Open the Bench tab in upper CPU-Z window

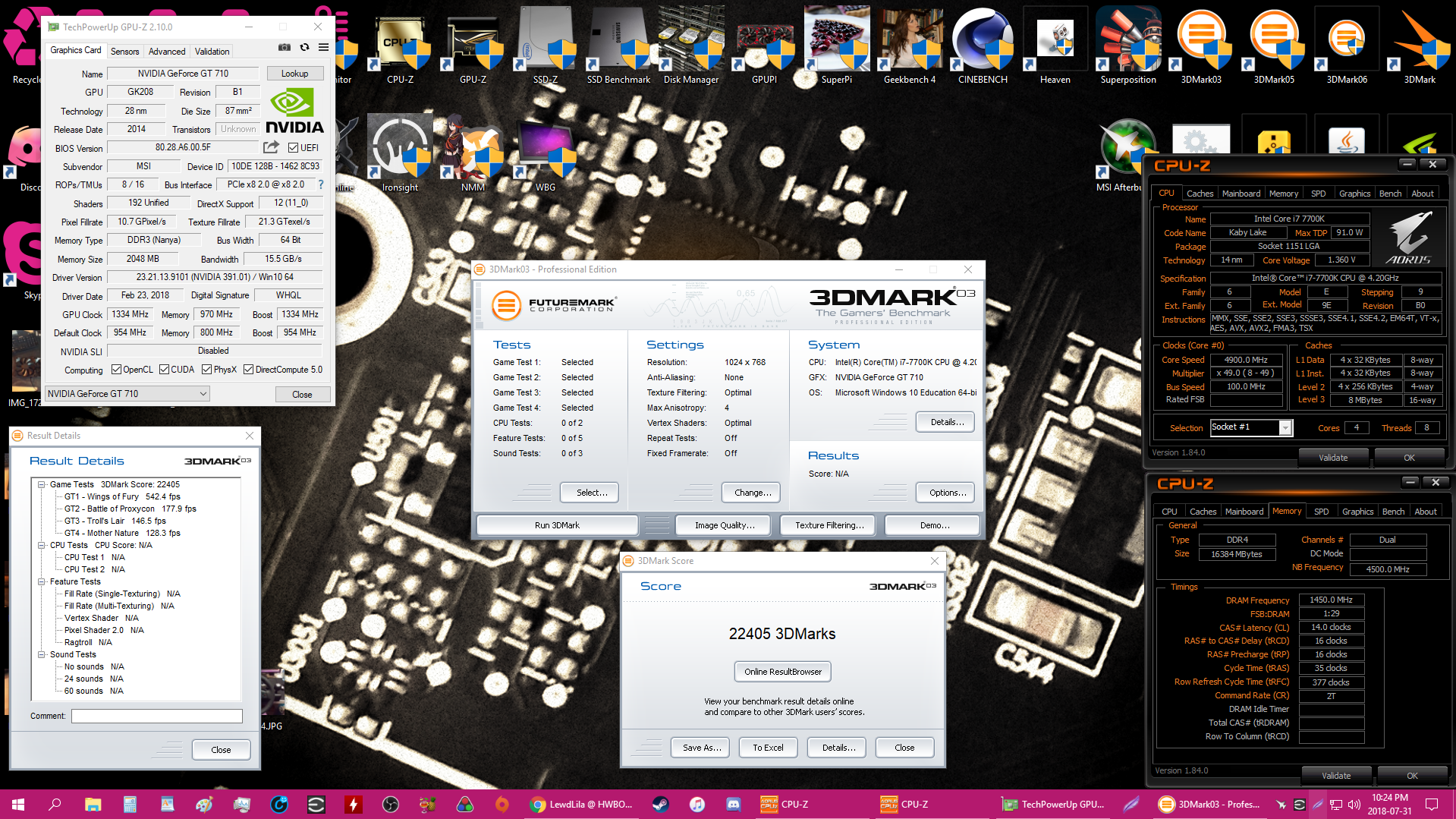point(1390,194)
